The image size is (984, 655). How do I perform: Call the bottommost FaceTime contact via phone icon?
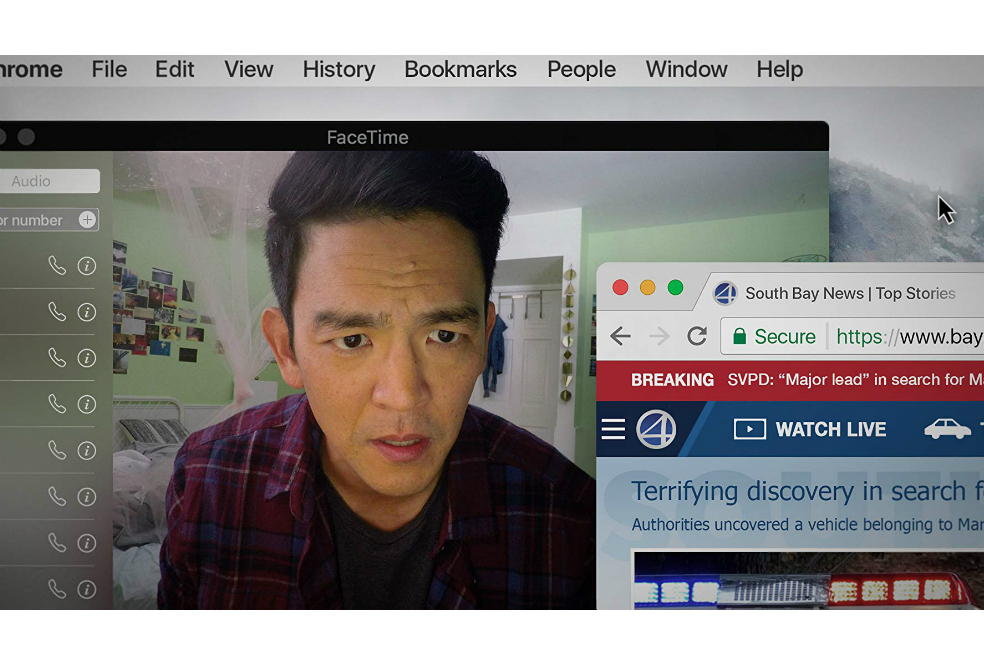[57, 589]
